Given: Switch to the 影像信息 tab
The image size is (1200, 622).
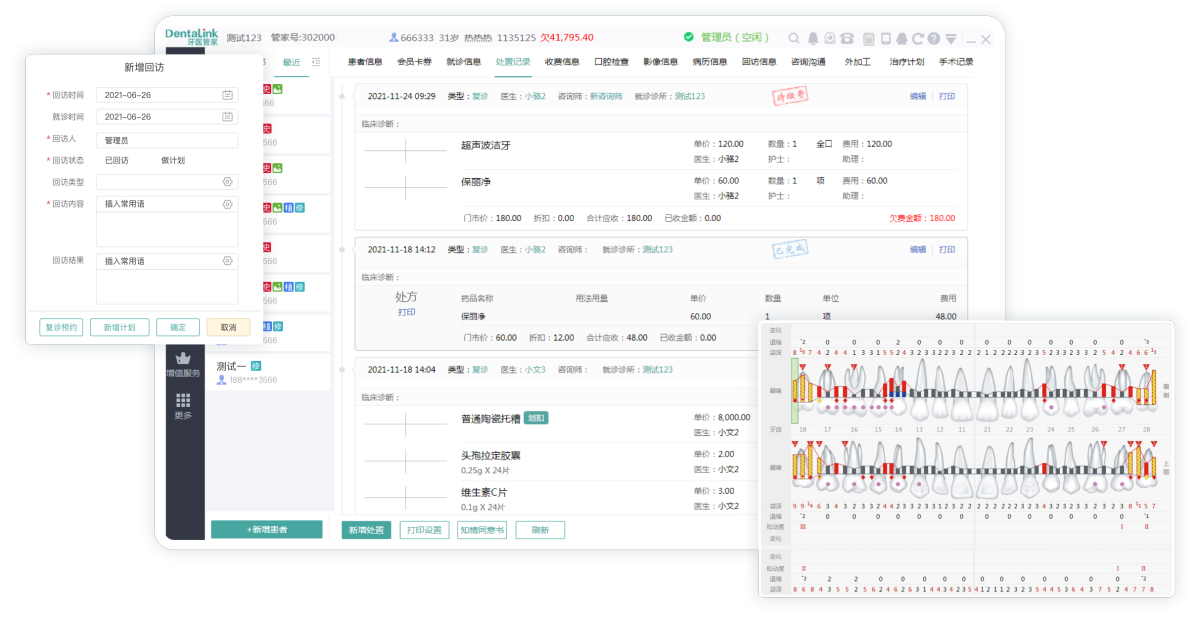Looking at the screenshot, I should point(660,62).
